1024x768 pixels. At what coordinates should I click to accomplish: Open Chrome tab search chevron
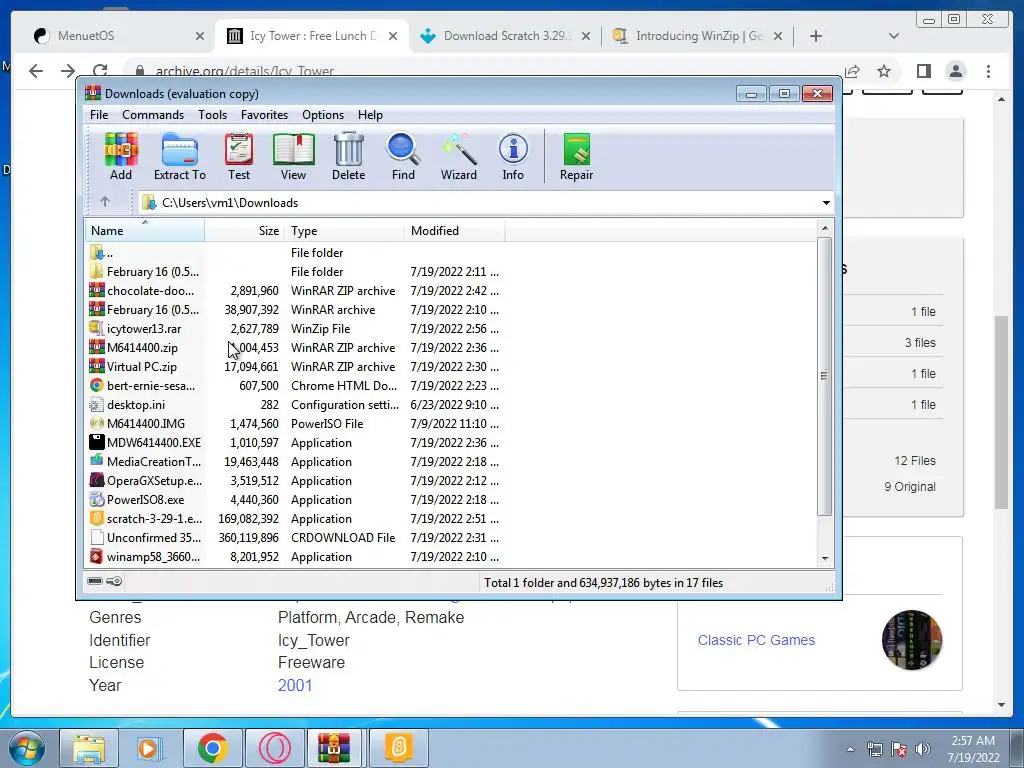click(893, 36)
